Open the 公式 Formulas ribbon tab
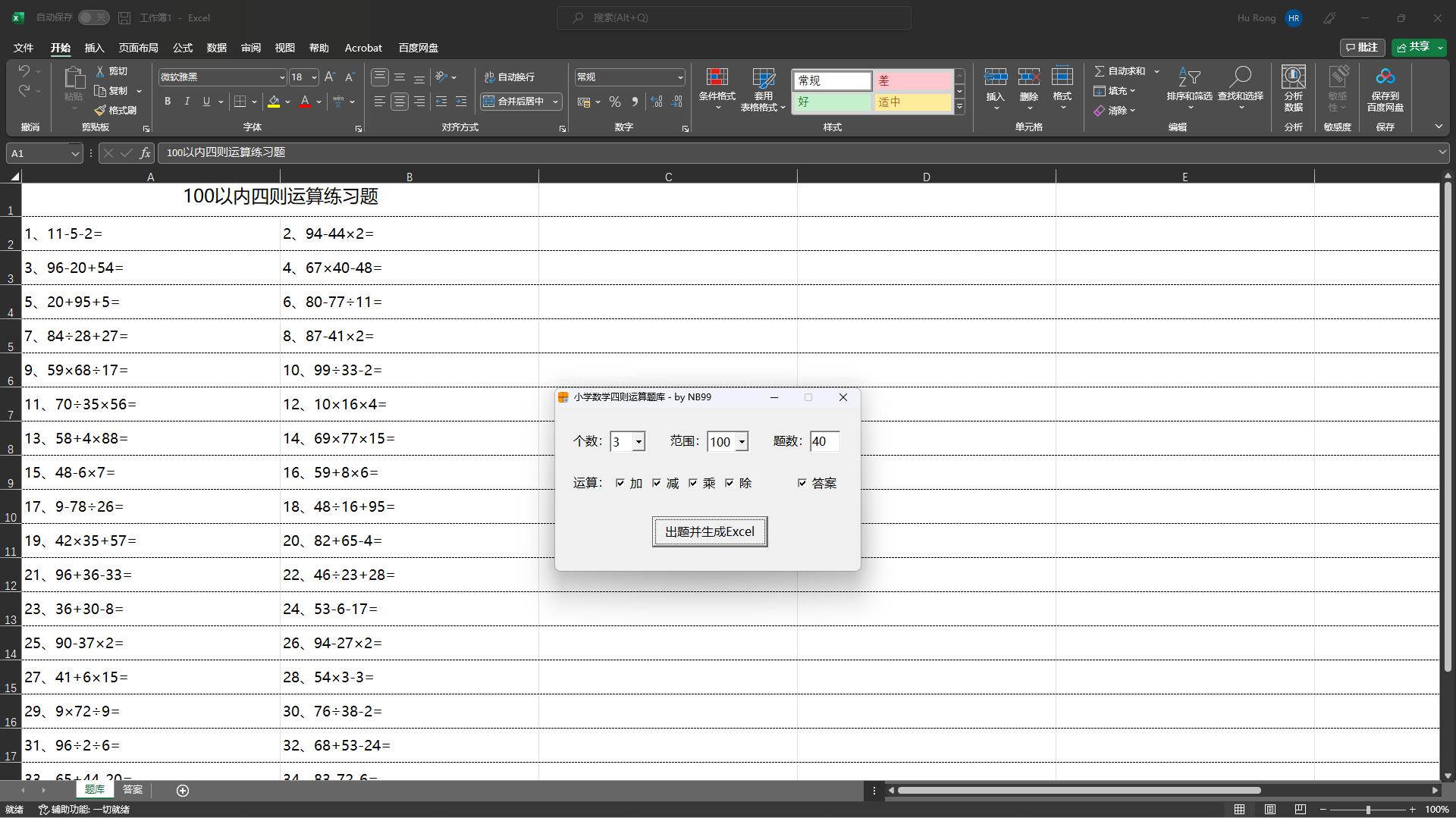 [x=183, y=48]
